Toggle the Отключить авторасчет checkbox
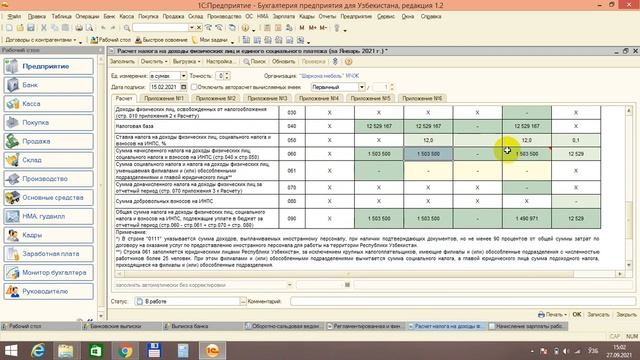The height and width of the screenshot is (360, 640). 194,87
